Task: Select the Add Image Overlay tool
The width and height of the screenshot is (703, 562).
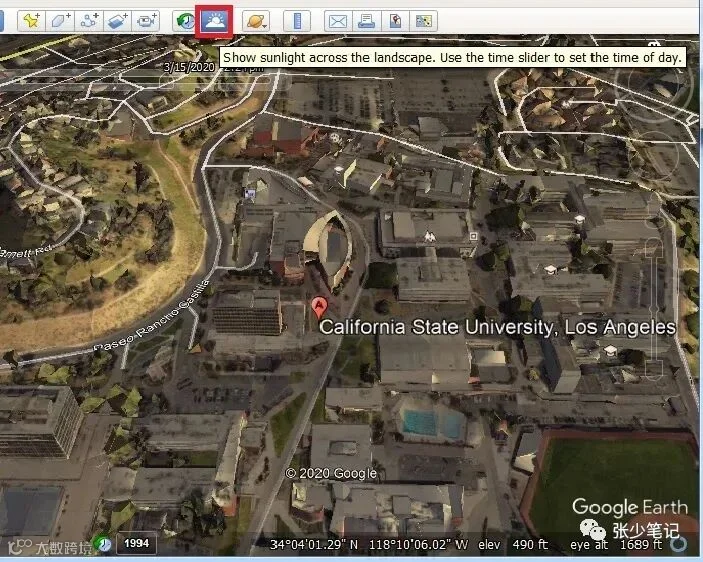Action: point(117,21)
